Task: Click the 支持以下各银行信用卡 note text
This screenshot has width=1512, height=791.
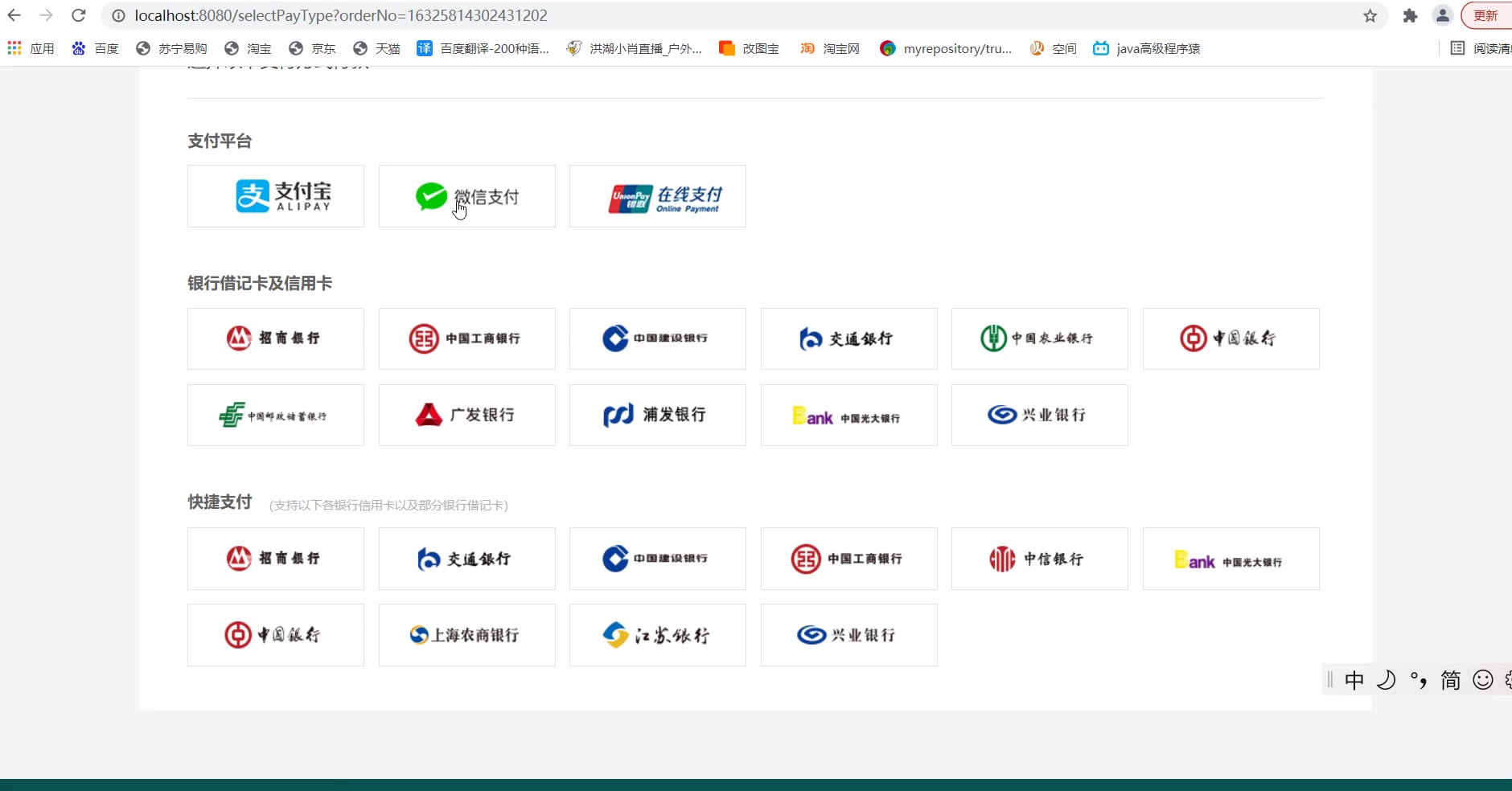Action: 388,506
